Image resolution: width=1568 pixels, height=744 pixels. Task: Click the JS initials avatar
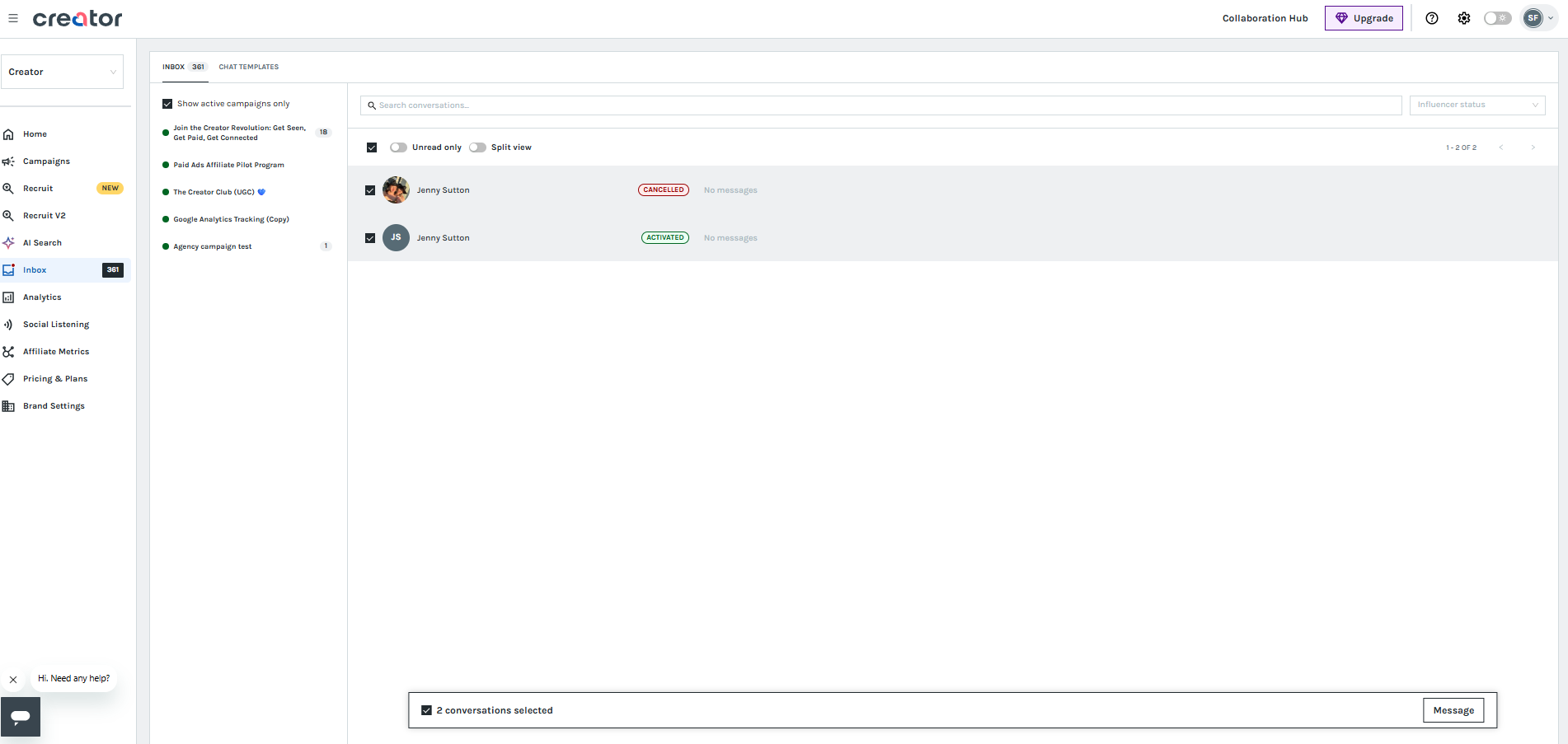coord(396,238)
